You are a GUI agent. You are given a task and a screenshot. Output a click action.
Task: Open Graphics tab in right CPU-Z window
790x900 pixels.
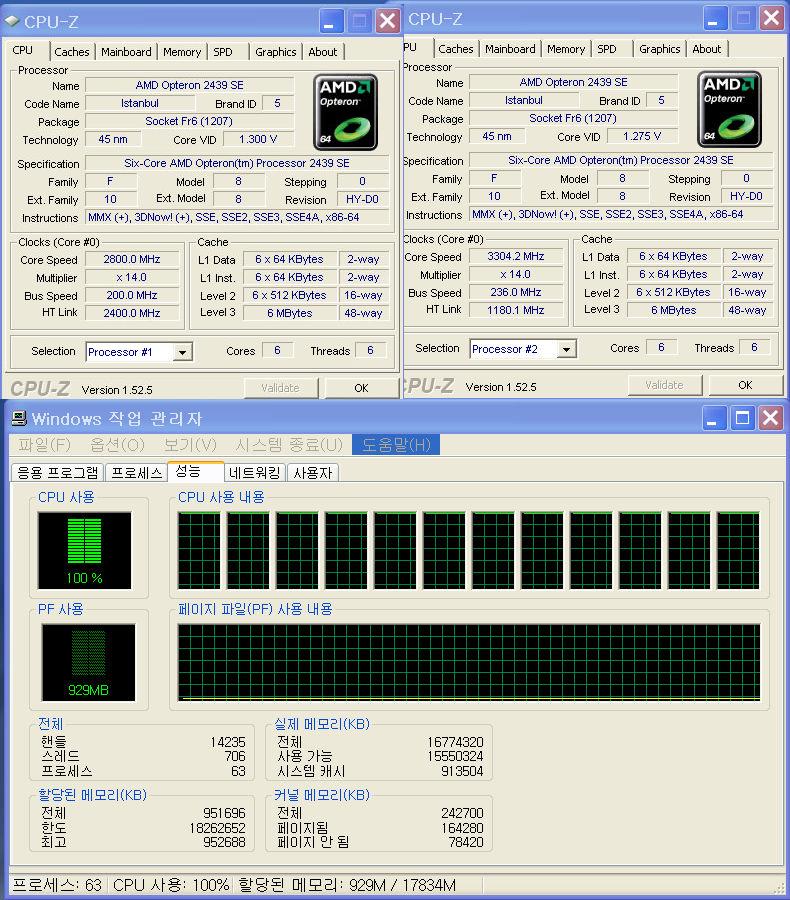point(660,49)
